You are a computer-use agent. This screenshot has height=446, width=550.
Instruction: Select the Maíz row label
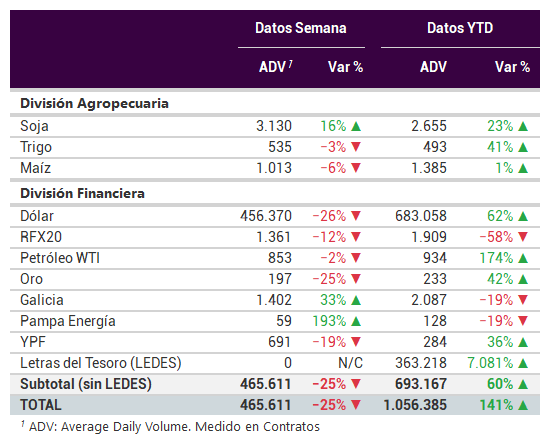click(x=35, y=168)
